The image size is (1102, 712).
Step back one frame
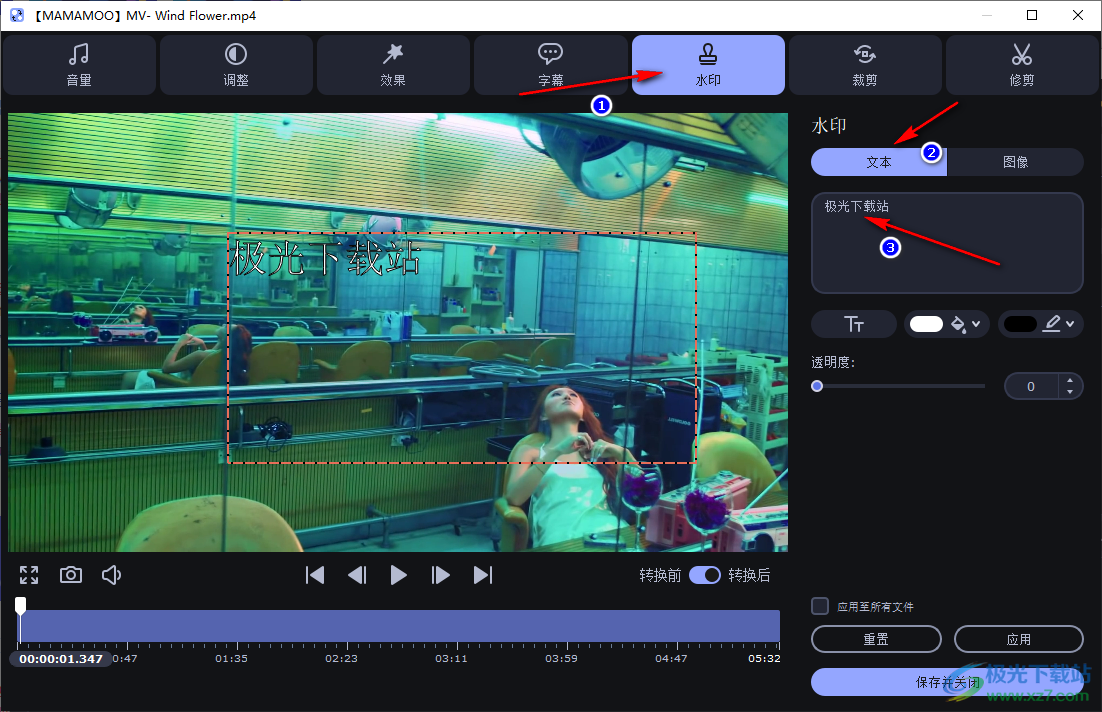[357, 575]
